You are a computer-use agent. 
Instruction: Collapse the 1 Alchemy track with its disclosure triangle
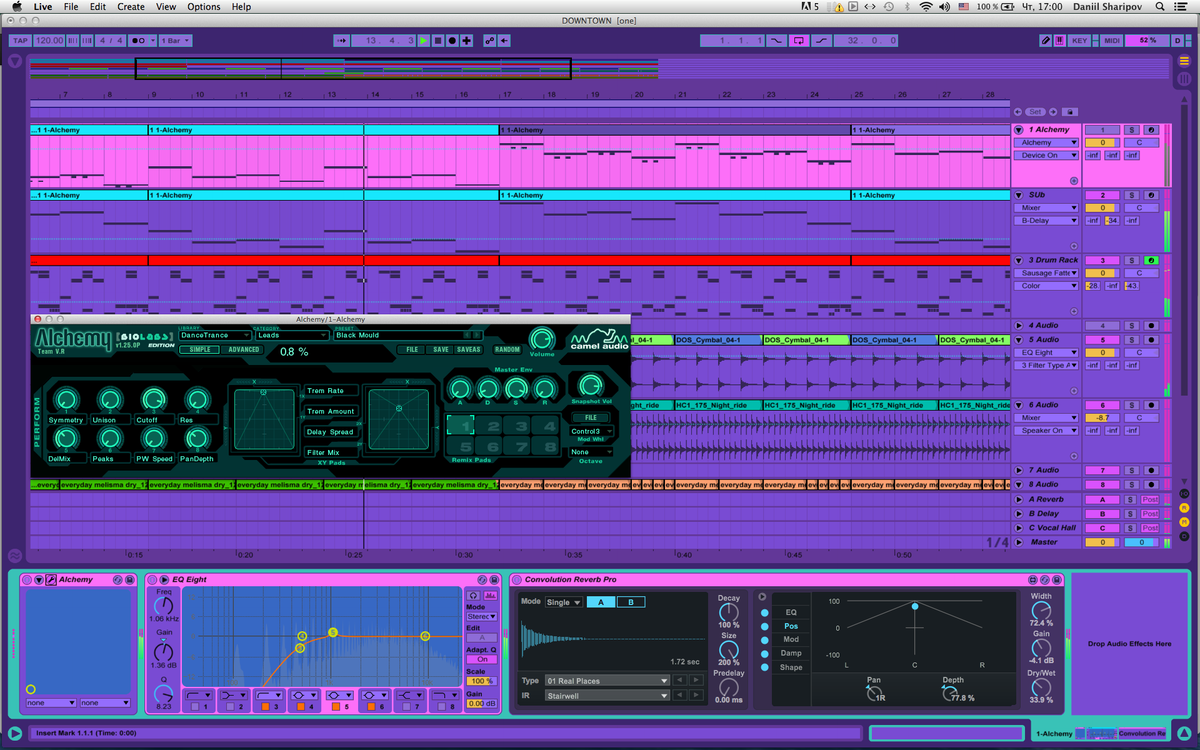coord(1018,129)
